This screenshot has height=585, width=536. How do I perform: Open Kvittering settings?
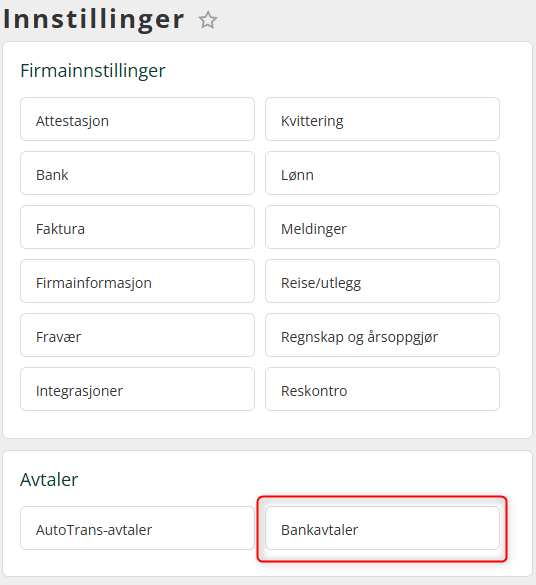click(x=382, y=119)
